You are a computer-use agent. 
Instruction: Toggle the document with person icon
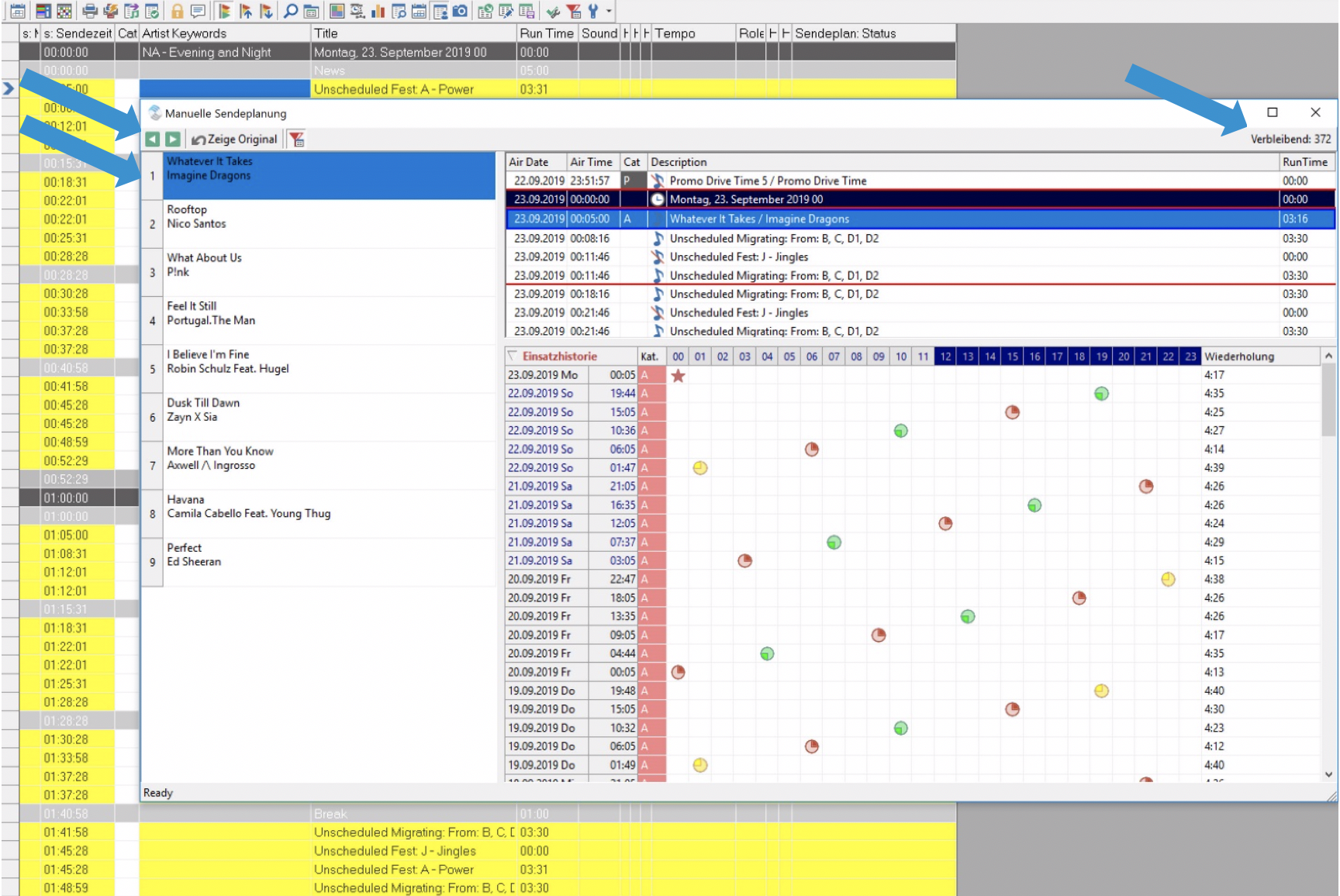tap(440, 11)
